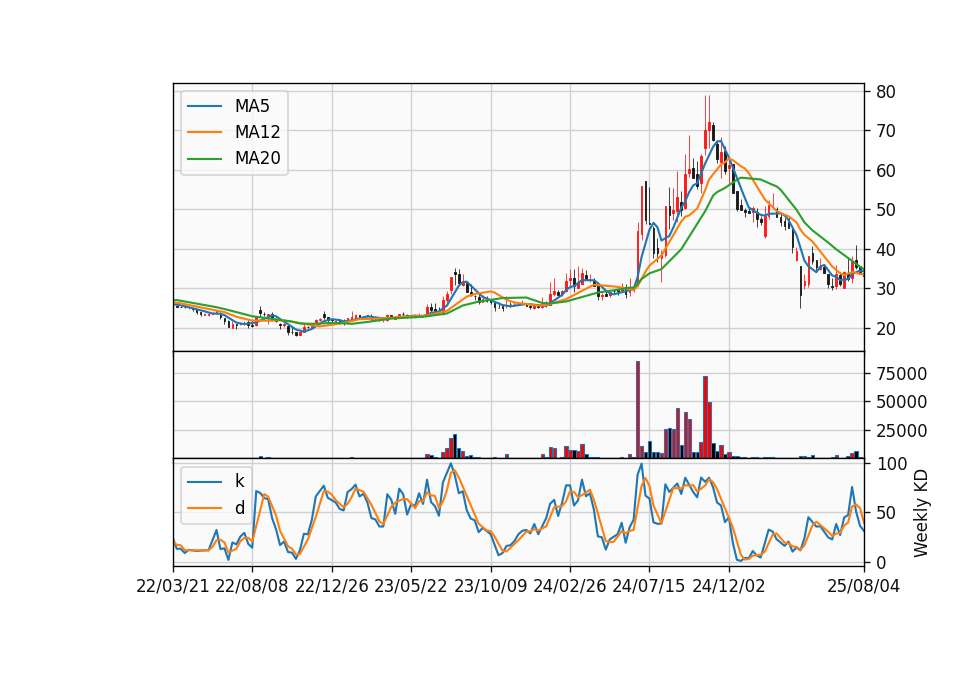Click the MA12 legend label
Viewport: 960px width, 690px height.
coord(257,132)
